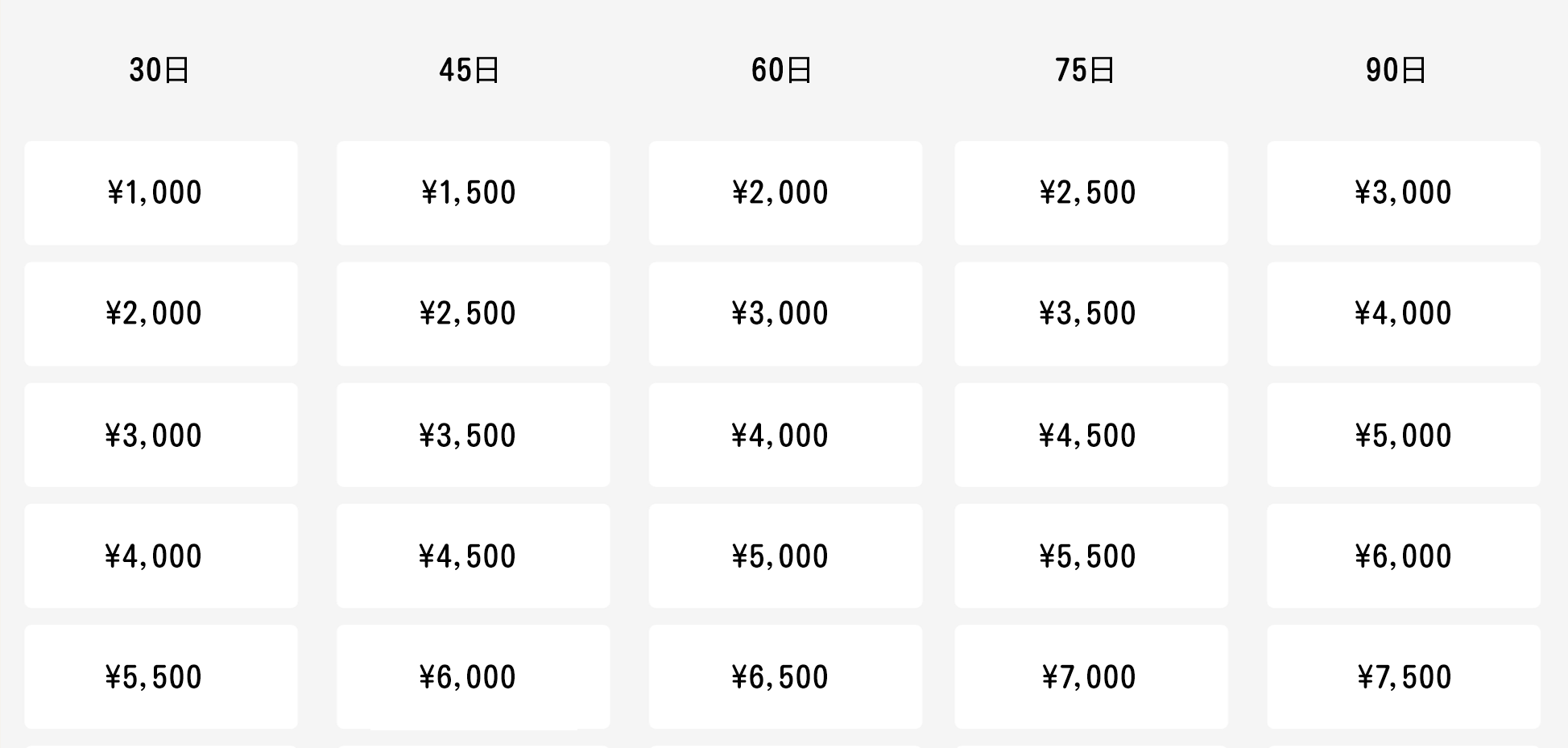This screenshot has width=1568, height=748.
Task: Choose ¥4,000 in the 90日 column
Action: [1404, 314]
